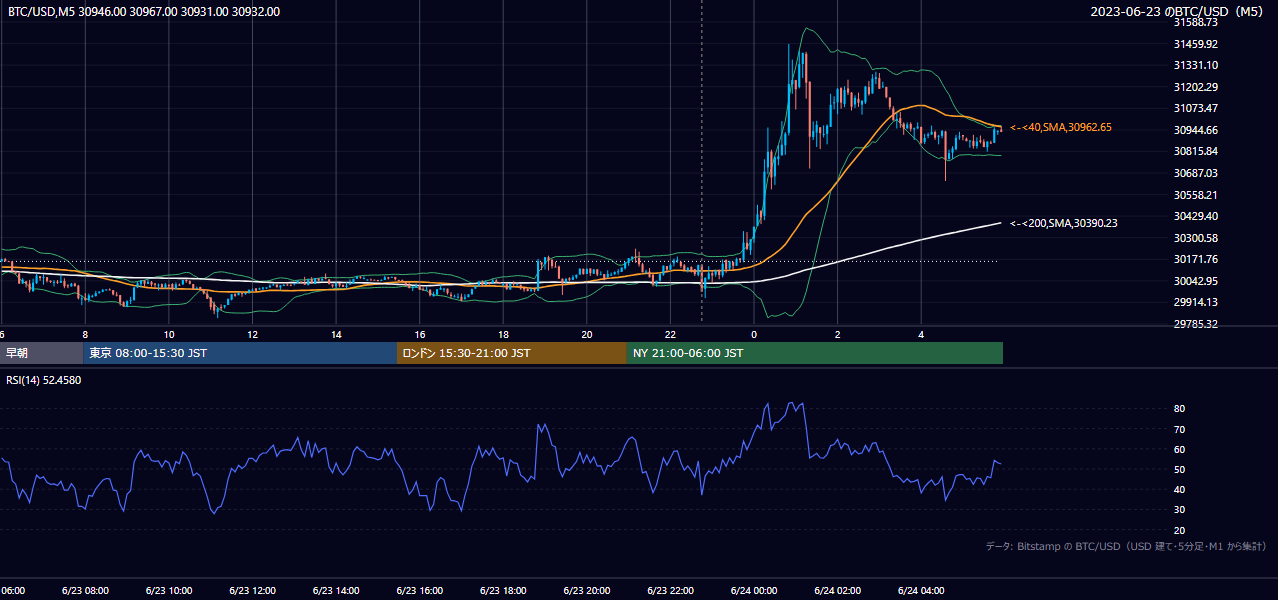Click bottom time label 6/23 14:00
The width and height of the screenshot is (1278, 600).
[336, 591]
